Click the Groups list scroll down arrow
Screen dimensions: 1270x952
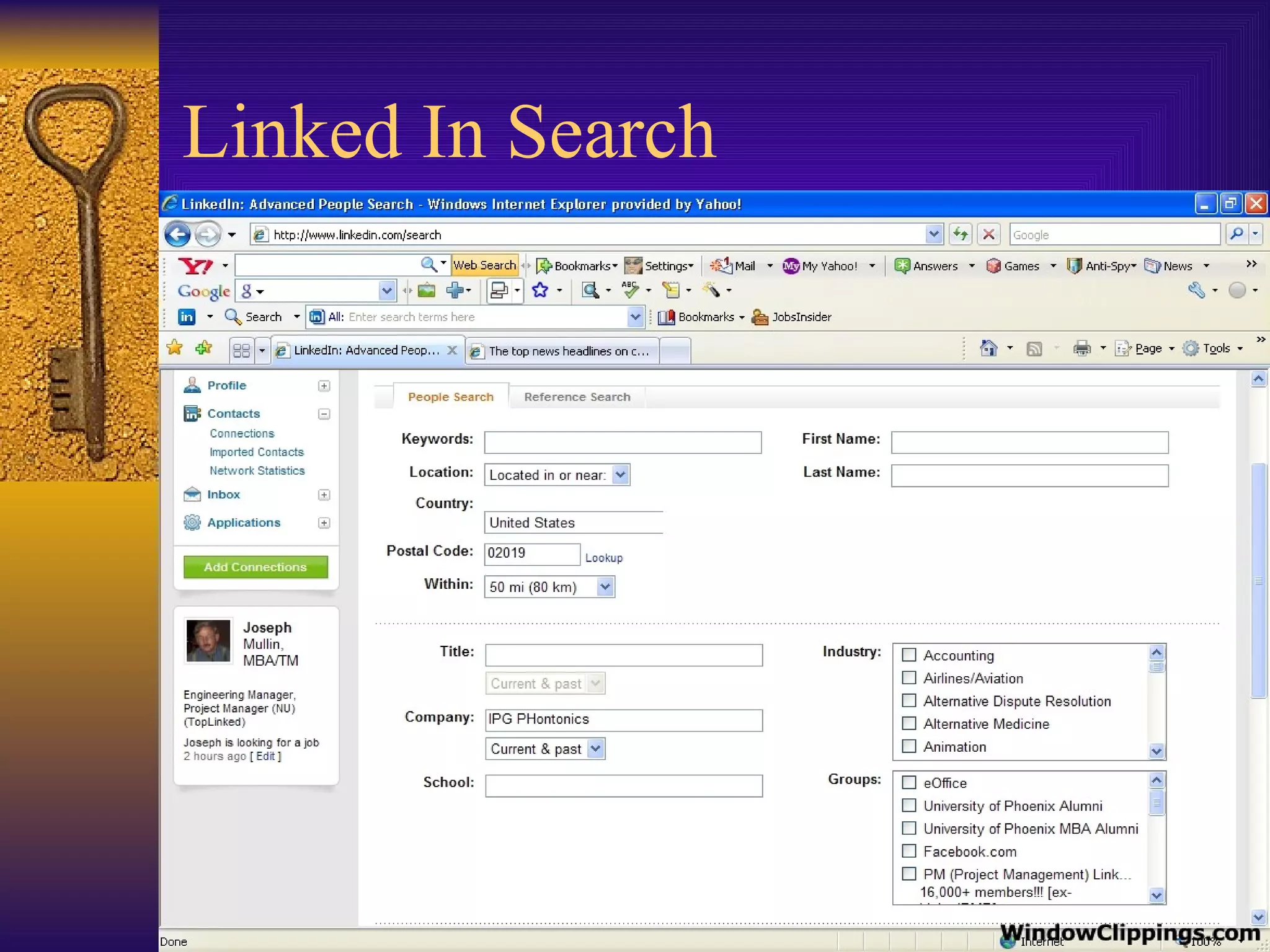(x=1157, y=895)
